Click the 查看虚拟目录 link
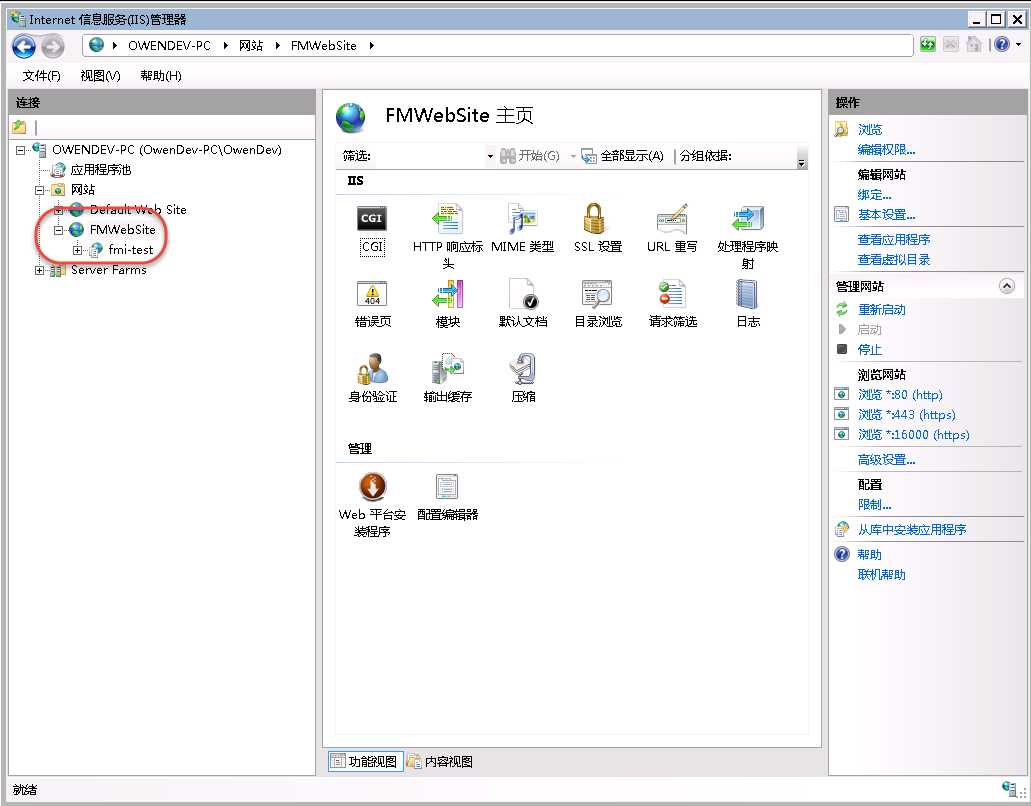 click(x=894, y=260)
